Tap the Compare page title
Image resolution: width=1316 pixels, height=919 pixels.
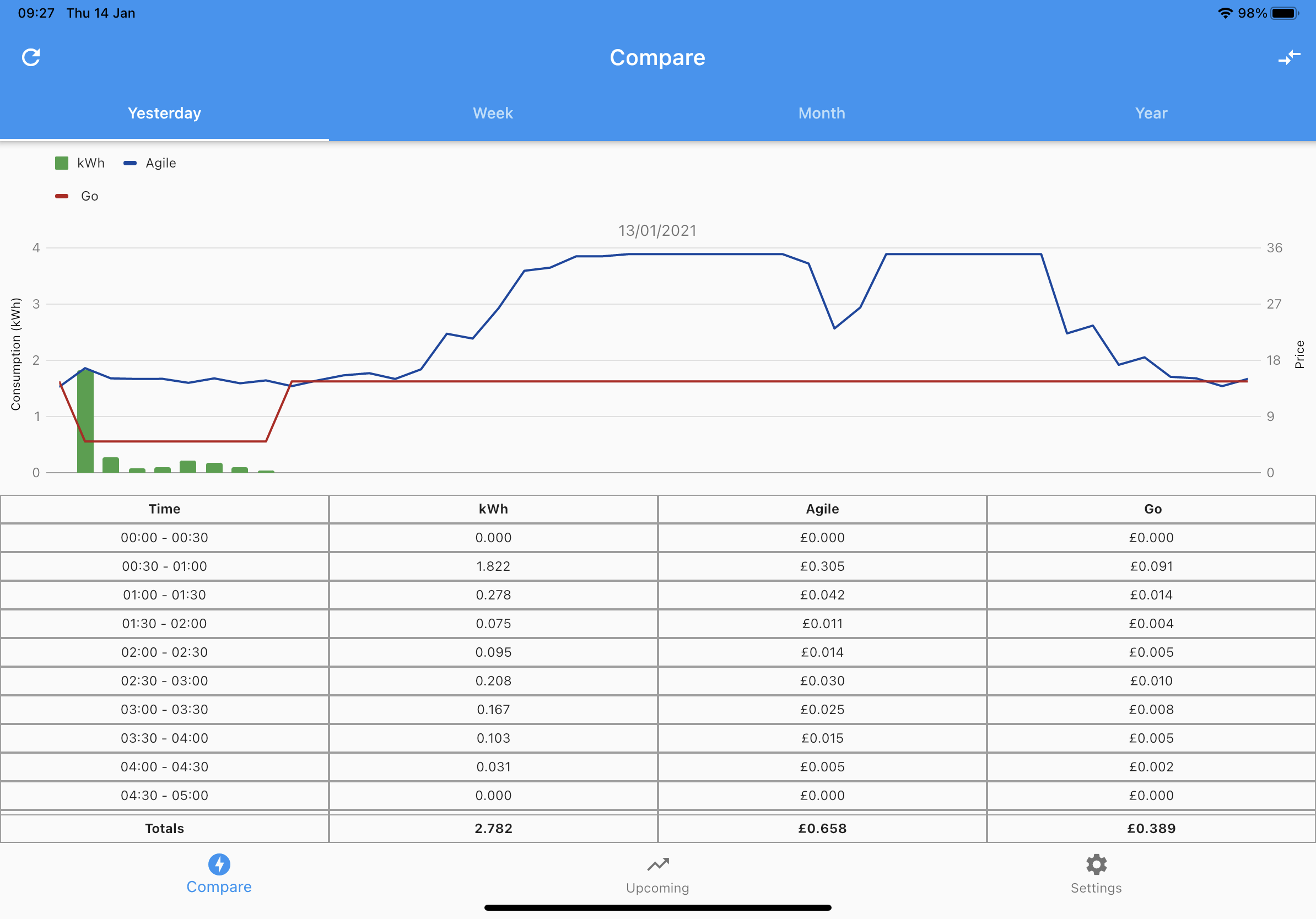[x=657, y=57]
